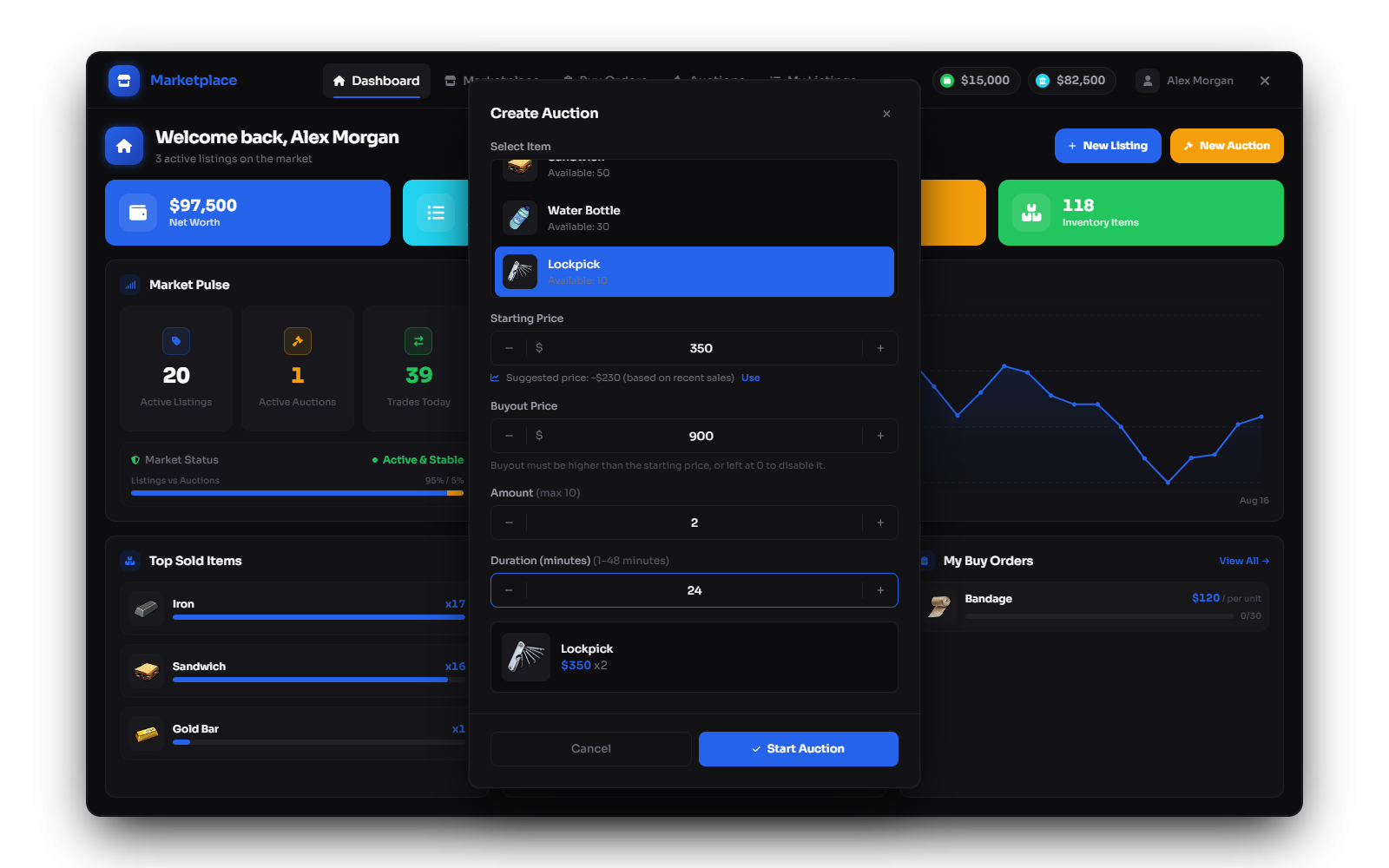The width and height of the screenshot is (1389, 868).
Task: Select the Lockpick item row
Action: (x=694, y=272)
